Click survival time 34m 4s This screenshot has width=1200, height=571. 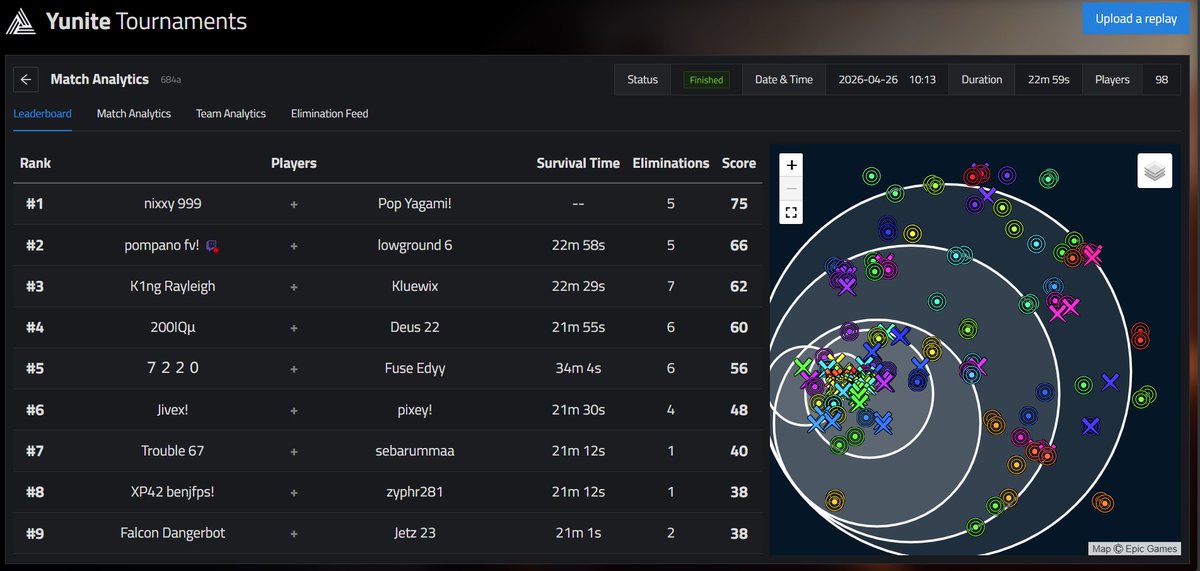point(578,369)
